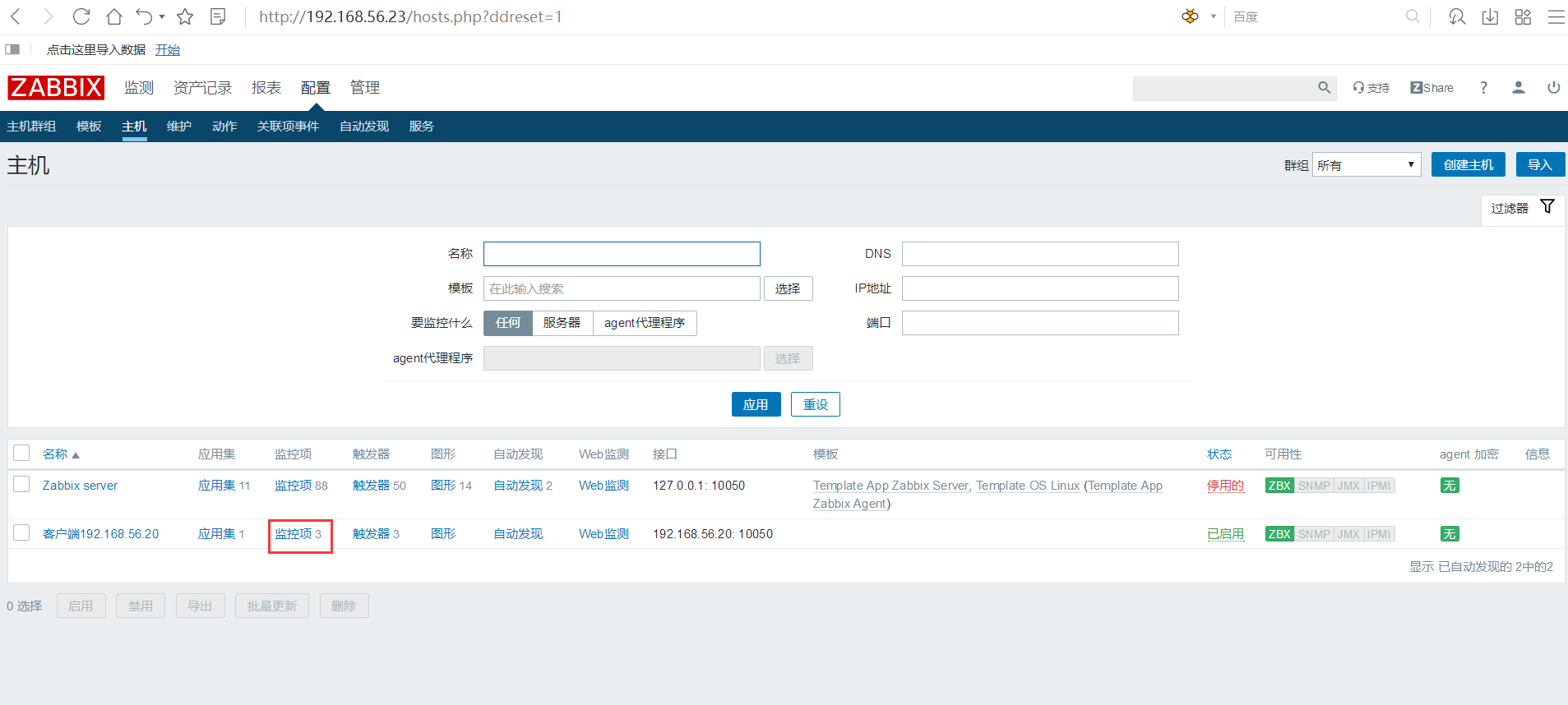
Task: Expand the browser undo history dropdown arrow
Action: (x=162, y=16)
